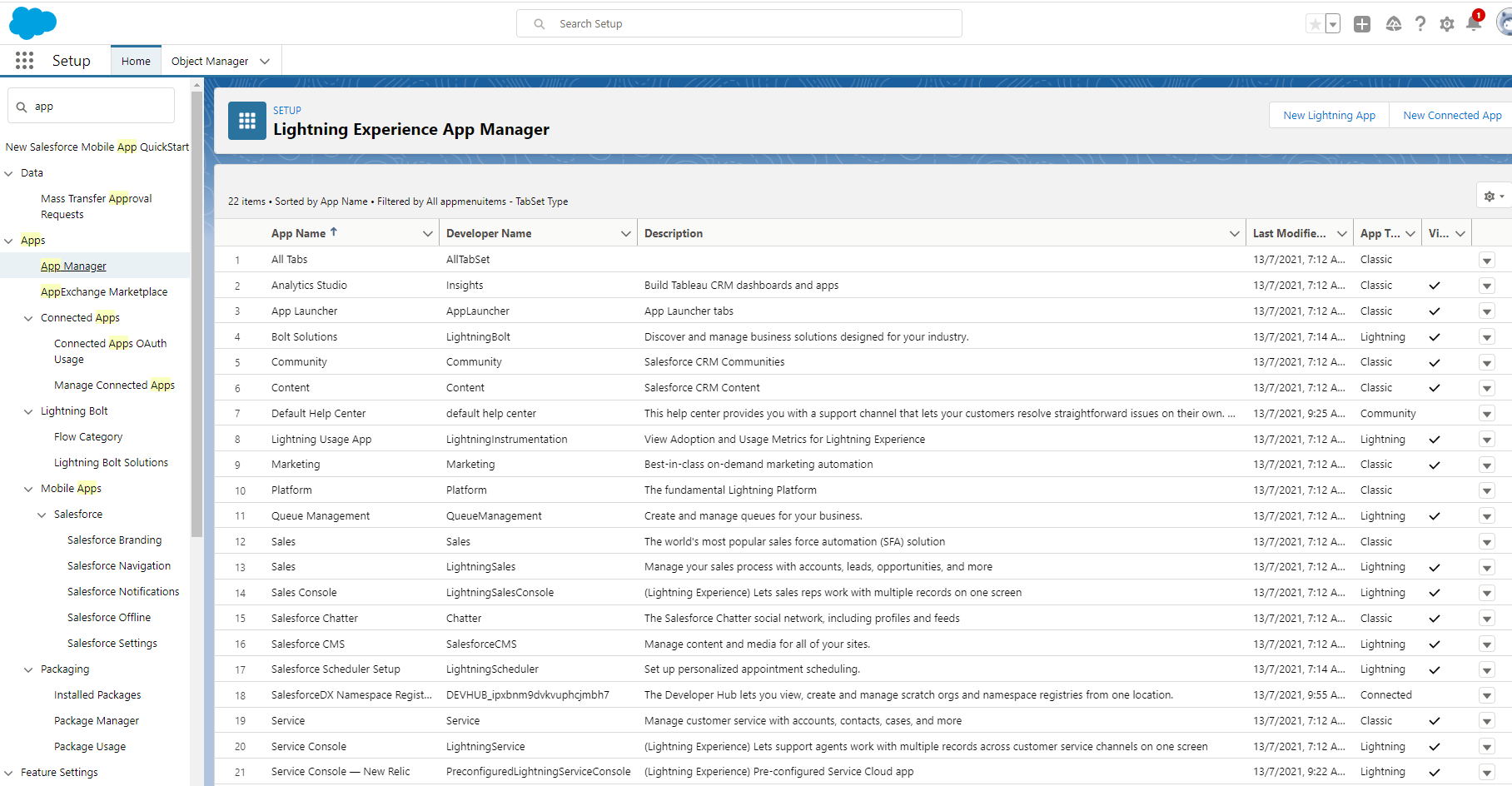Collapse the Lightning Bolt subtree
The width and height of the screenshot is (1512, 786).
29,411
